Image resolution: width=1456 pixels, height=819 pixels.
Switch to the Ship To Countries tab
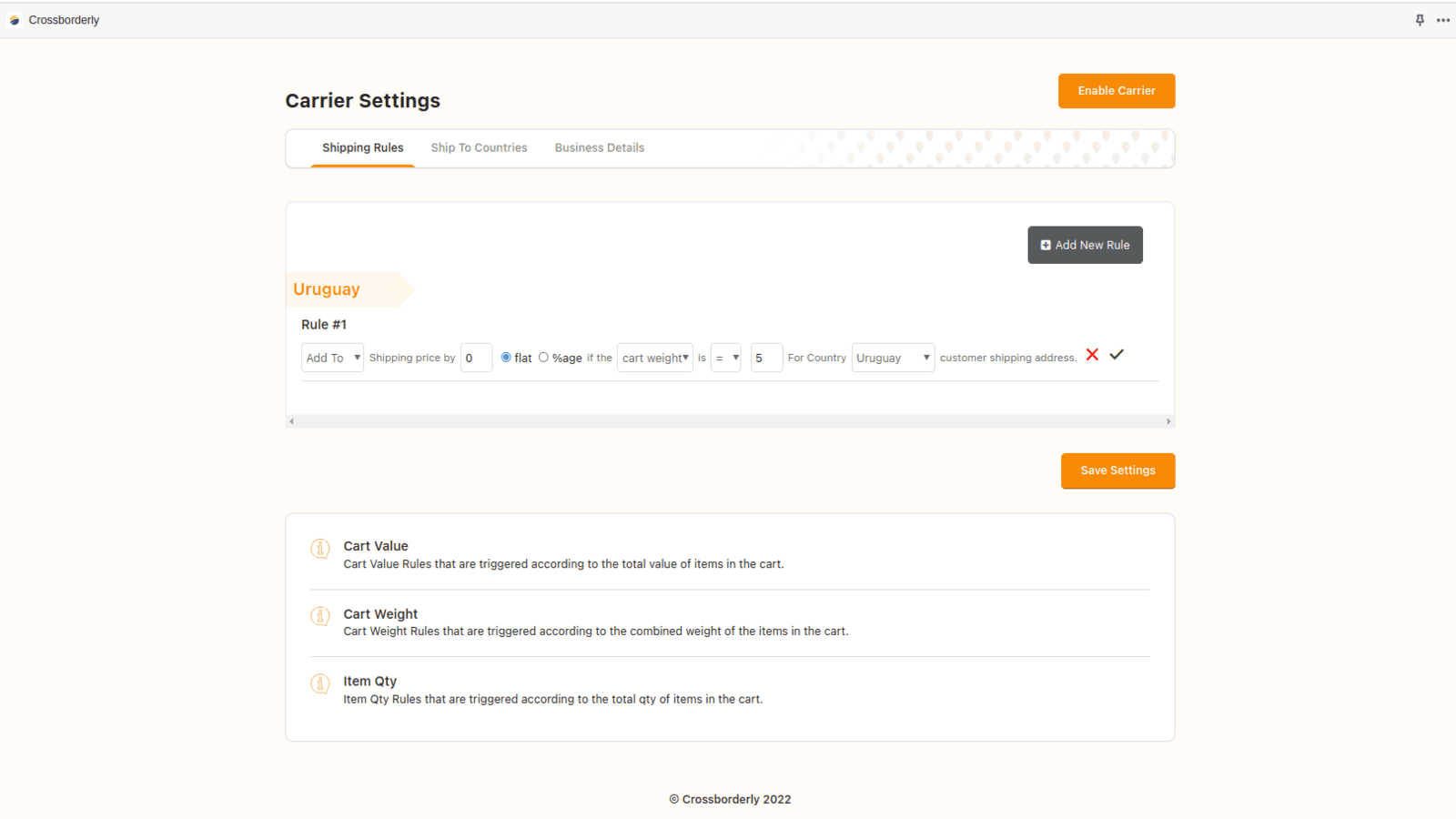(x=479, y=147)
